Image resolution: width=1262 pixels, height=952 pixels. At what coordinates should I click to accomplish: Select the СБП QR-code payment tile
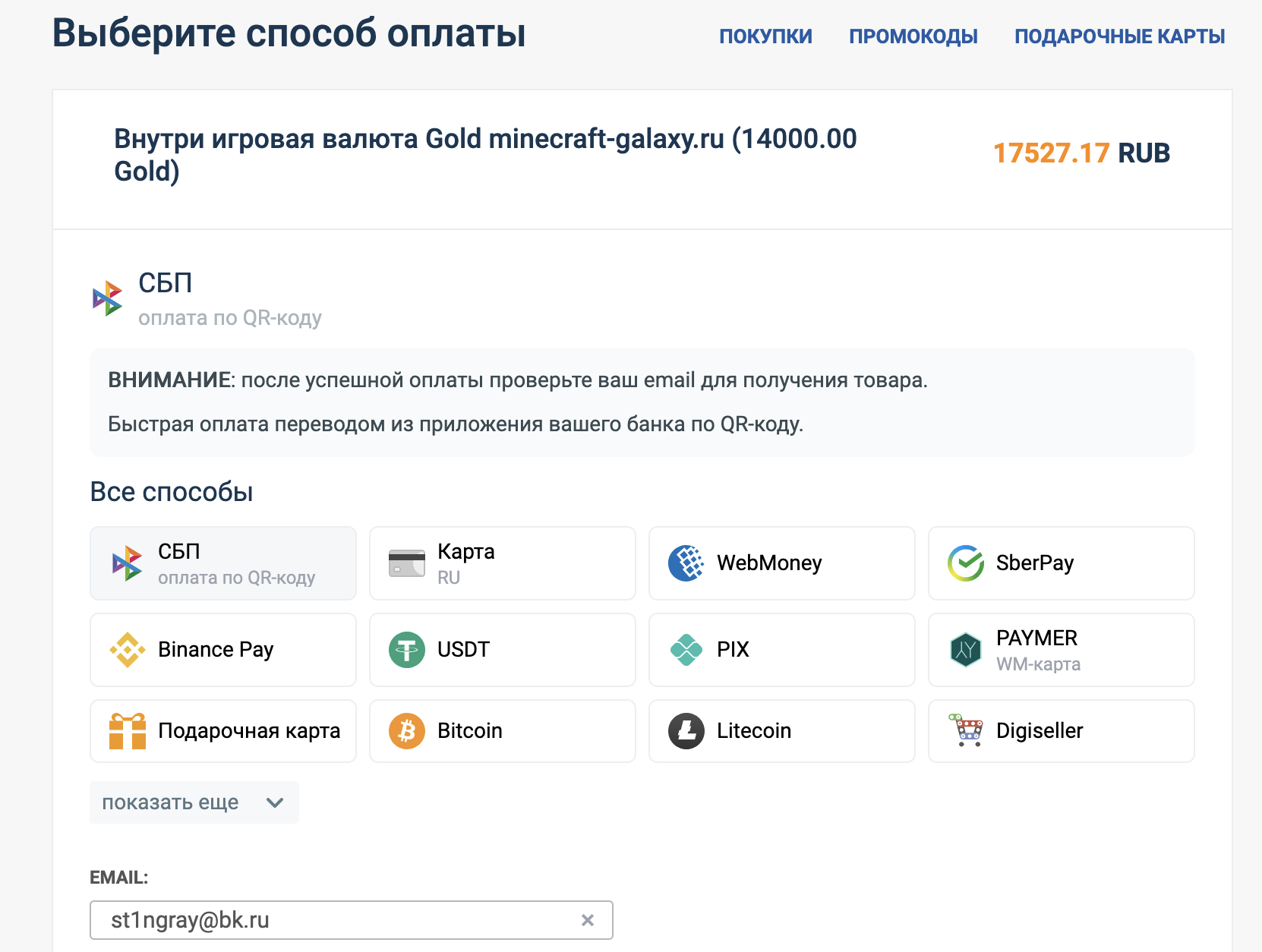tap(223, 563)
